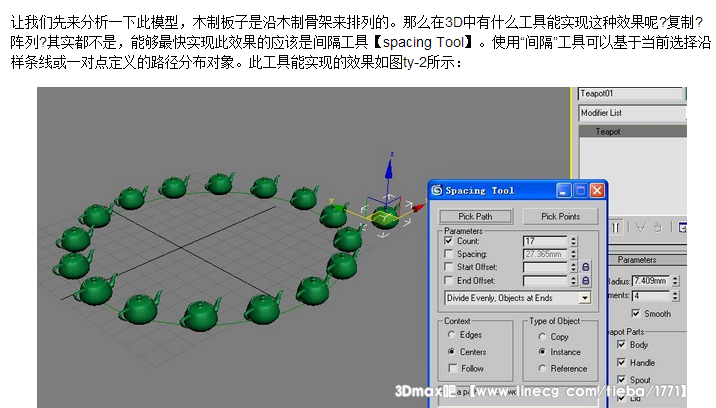This screenshot has width=716, height=408.
Task: Uncheck the Handle teapot part
Action: pyautogui.click(x=621, y=362)
